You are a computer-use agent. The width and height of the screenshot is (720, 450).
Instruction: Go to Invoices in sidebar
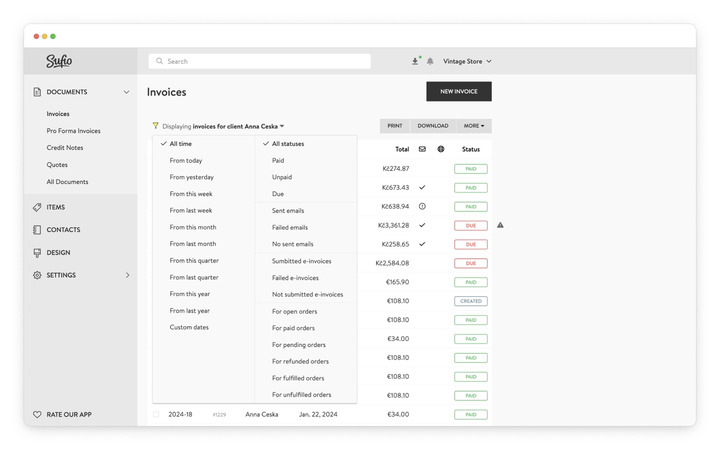click(58, 114)
